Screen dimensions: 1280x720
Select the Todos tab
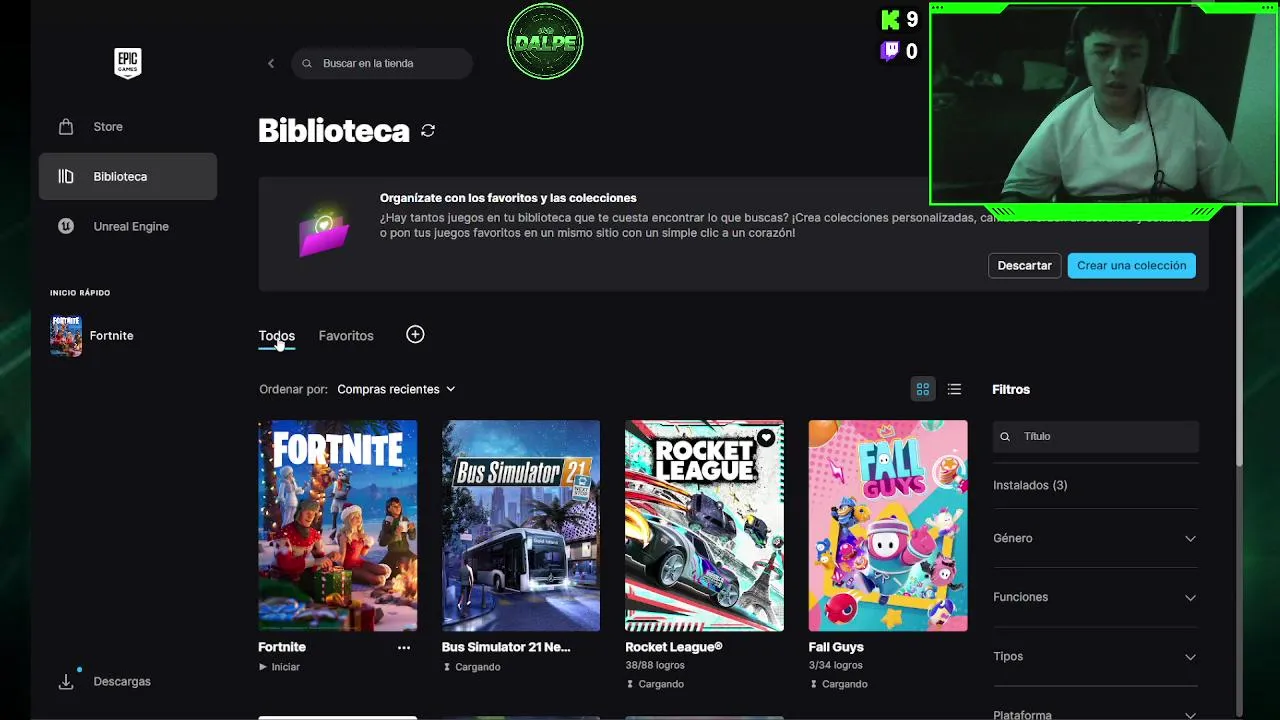(x=276, y=336)
